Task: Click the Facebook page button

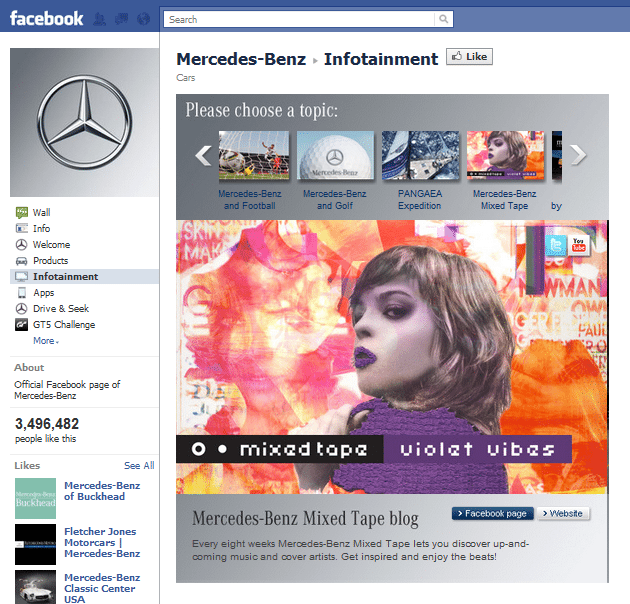Action: pyautogui.click(x=493, y=514)
